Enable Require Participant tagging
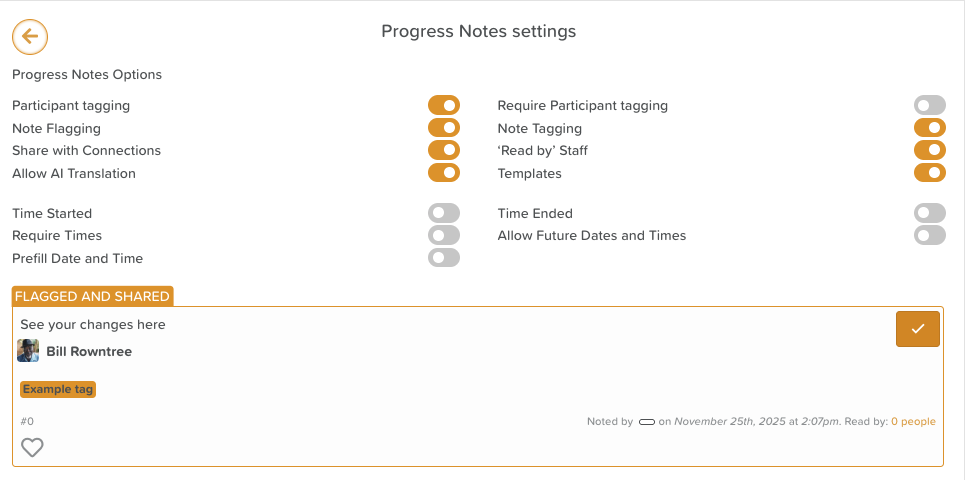Image resolution: width=965 pixels, height=480 pixels. point(929,105)
